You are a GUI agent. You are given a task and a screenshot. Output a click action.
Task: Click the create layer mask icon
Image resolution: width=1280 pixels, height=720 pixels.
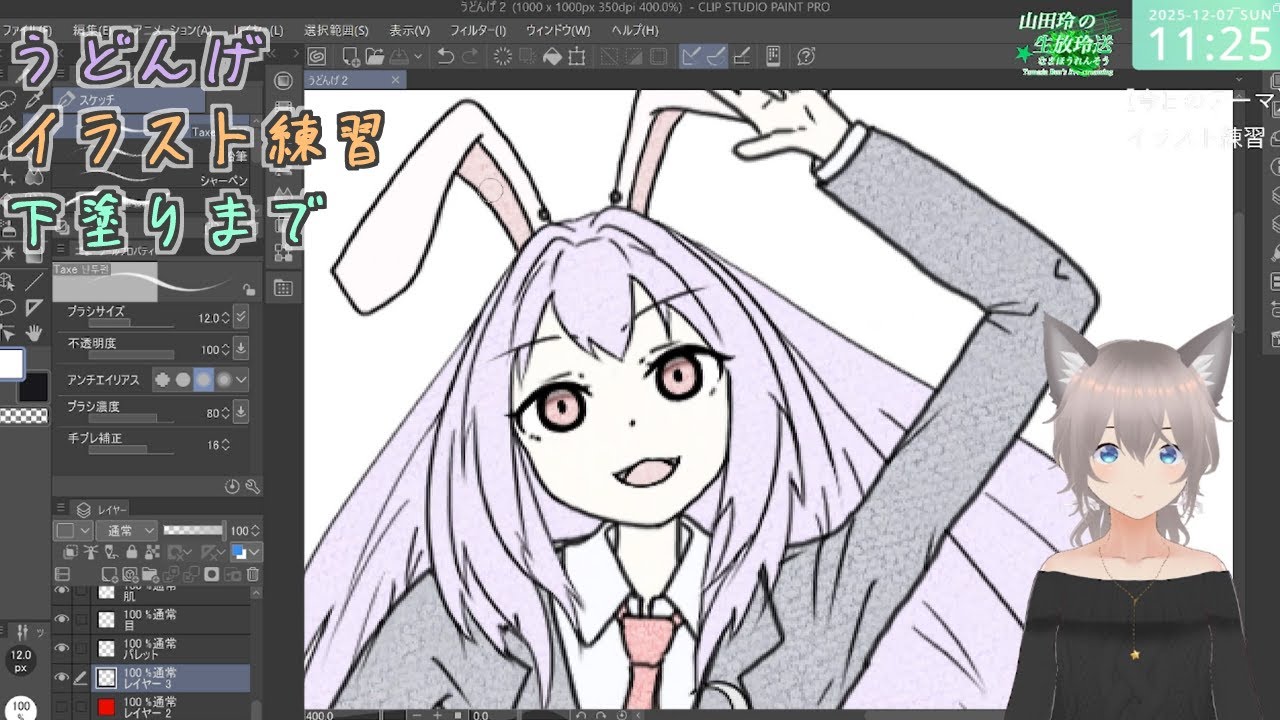(212, 575)
